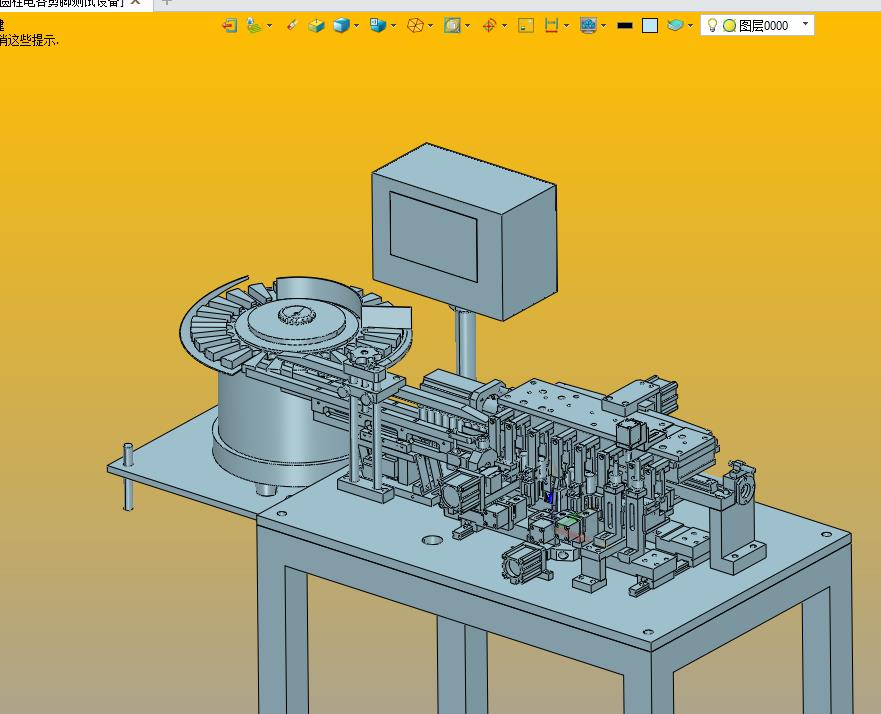Select the small post on the side platform
This screenshot has width=881, height=714.
128,476
